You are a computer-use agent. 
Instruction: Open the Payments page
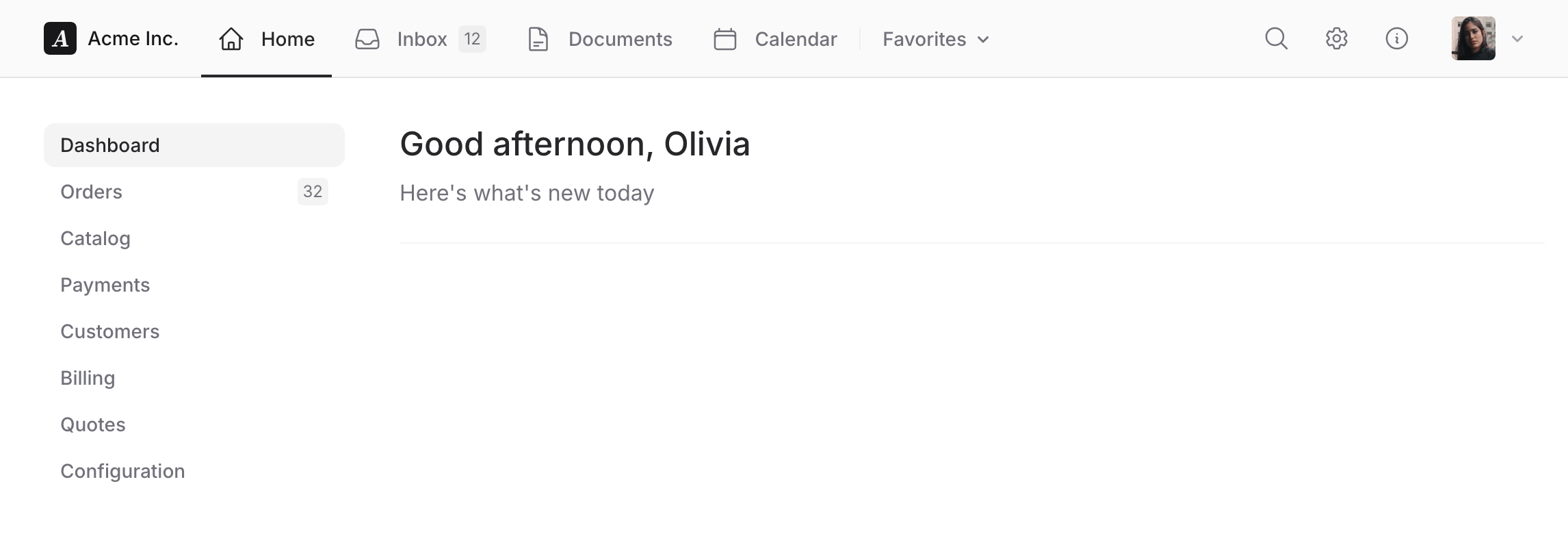pos(105,285)
